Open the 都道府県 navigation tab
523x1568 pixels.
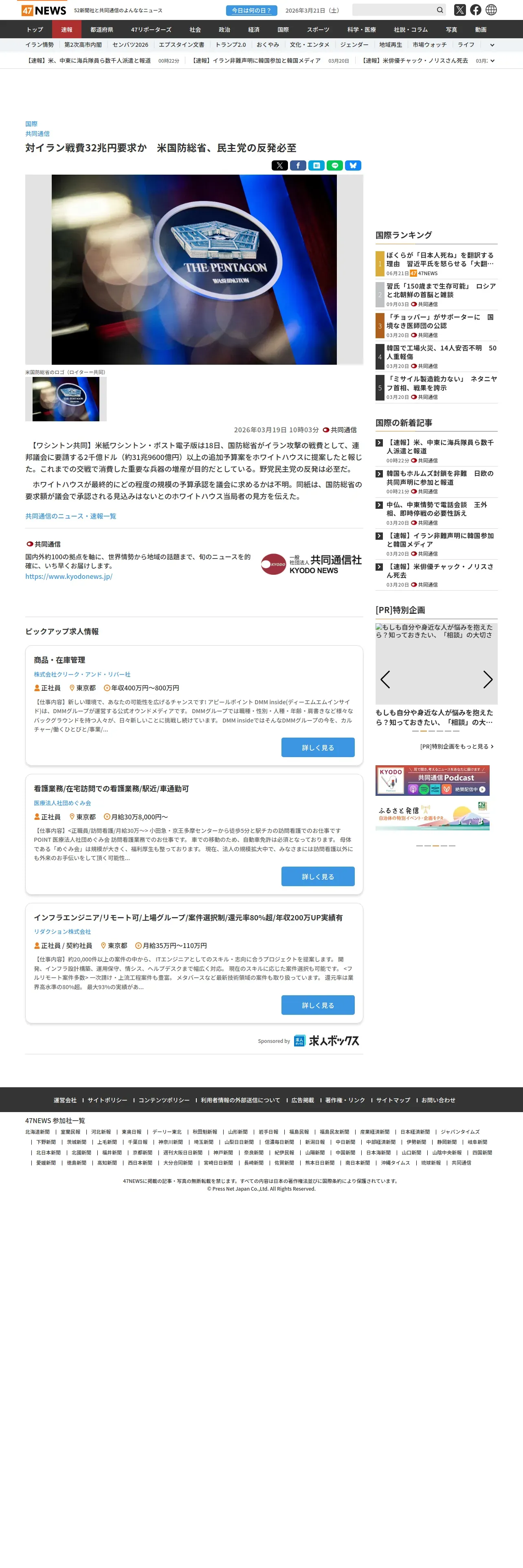(102, 29)
